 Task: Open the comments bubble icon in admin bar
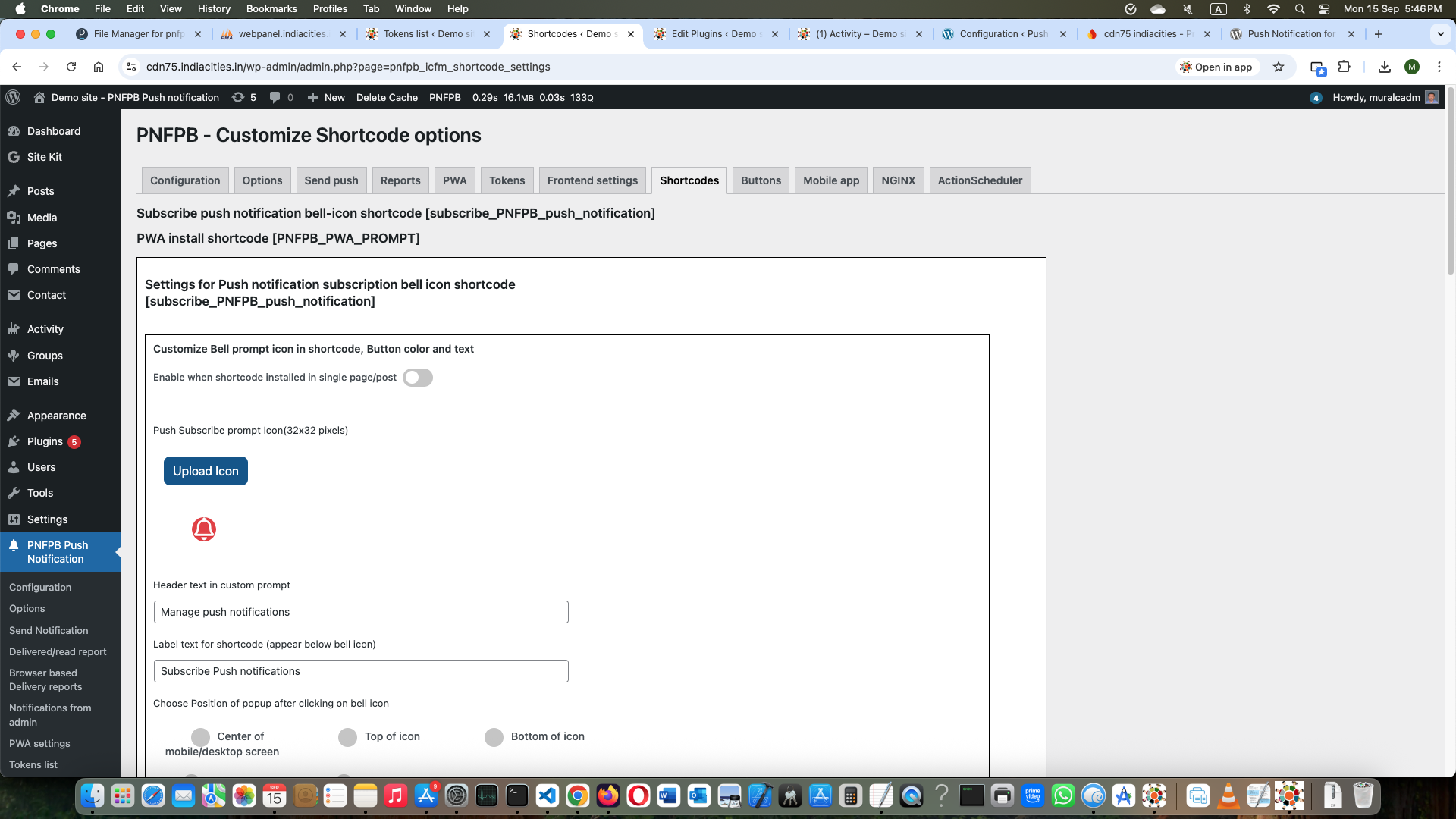pos(275,97)
